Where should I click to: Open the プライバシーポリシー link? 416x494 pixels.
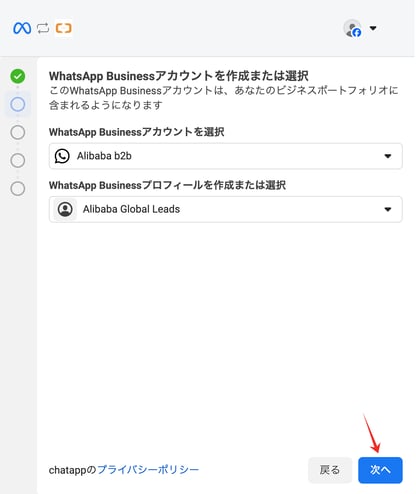point(148,470)
